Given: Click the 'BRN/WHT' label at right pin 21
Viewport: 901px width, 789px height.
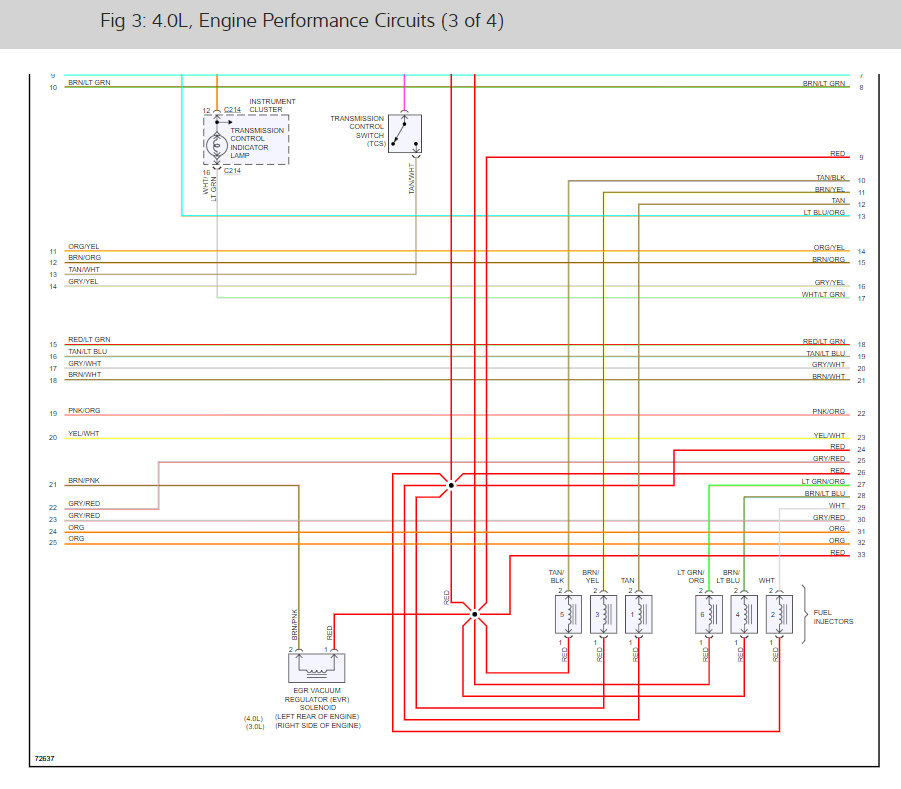Looking at the screenshot, I should point(829,377).
